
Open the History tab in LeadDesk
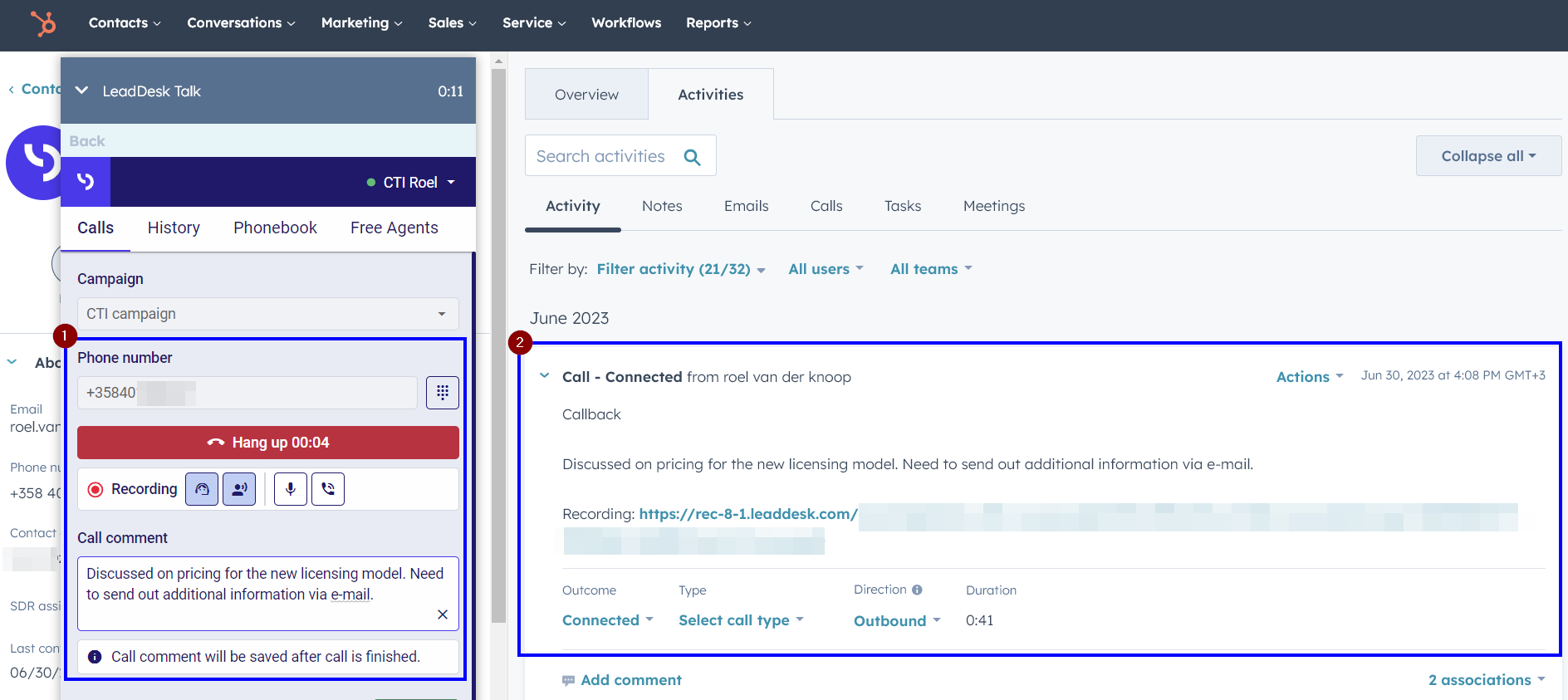pos(174,228)
